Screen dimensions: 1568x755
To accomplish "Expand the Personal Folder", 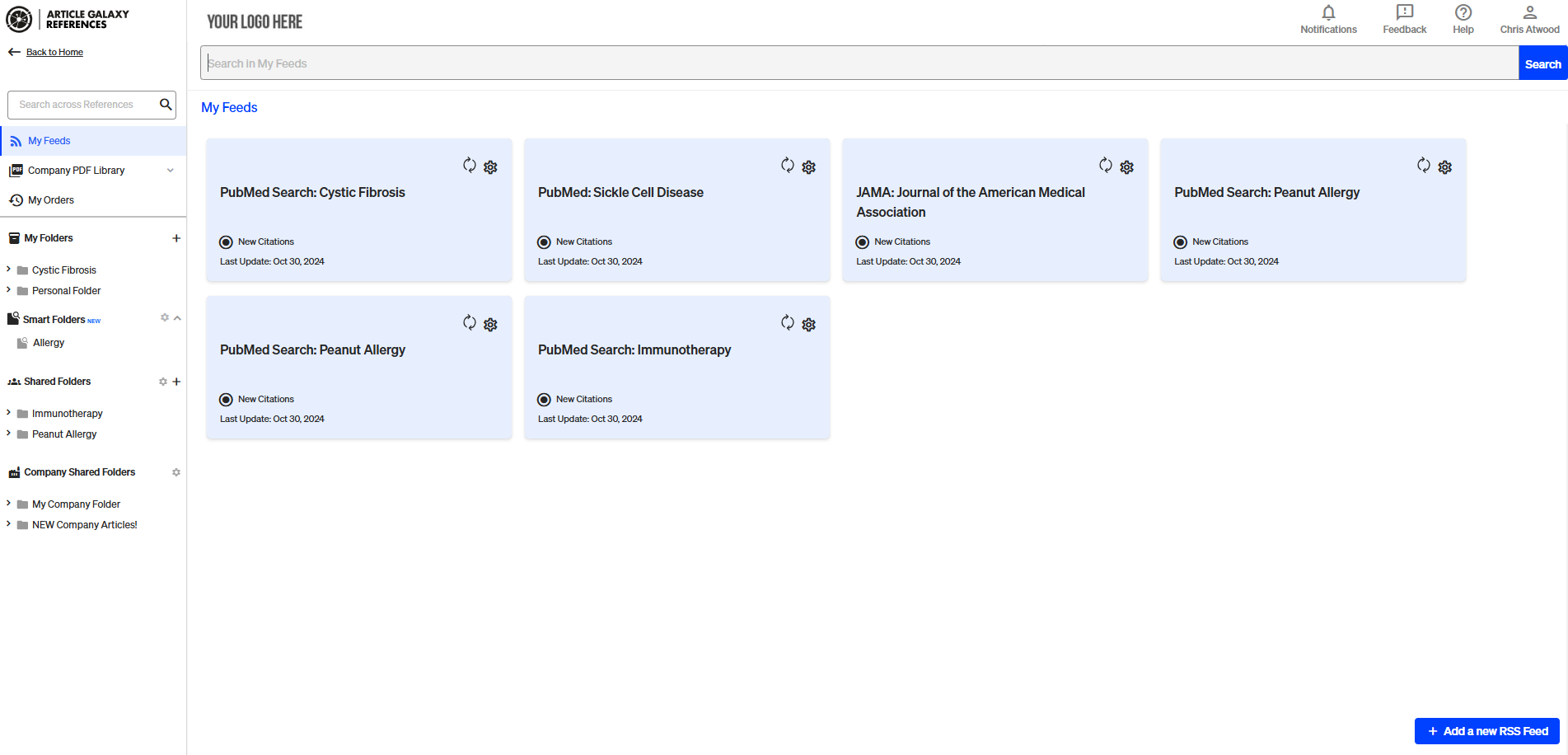I will (8, 290).
